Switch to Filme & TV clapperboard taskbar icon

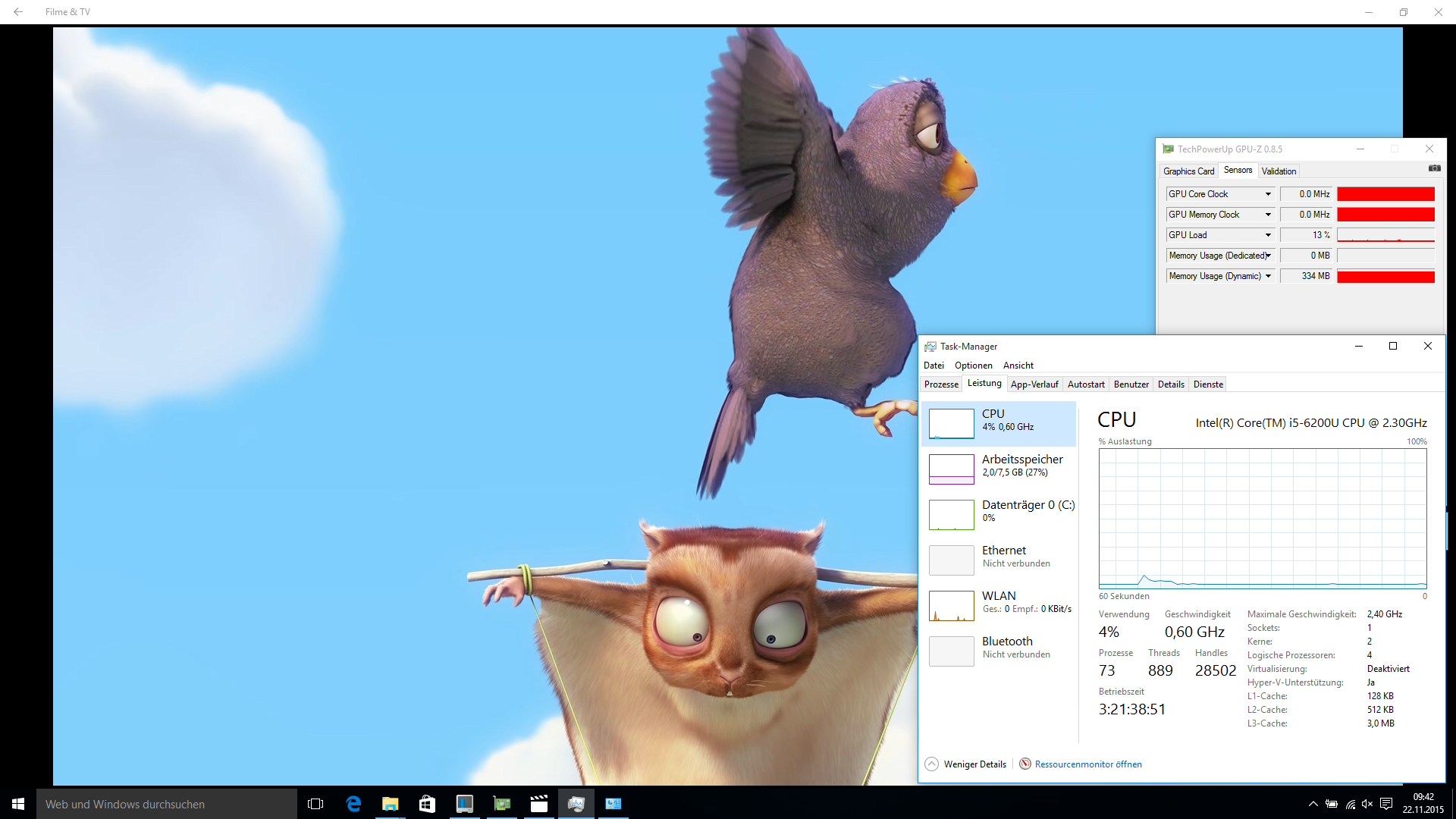538,804
